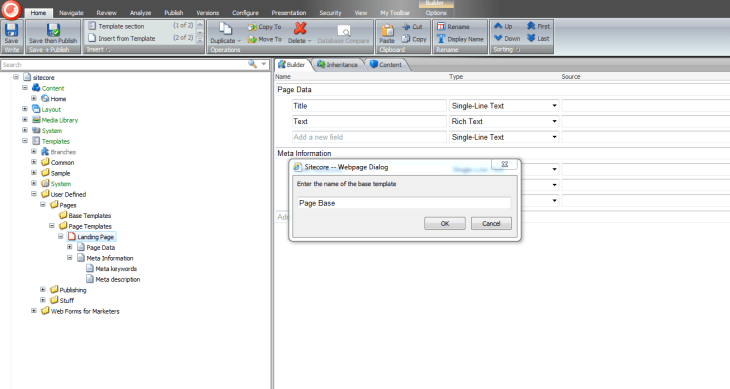Open search options dropdown arrow
Screen dimensions: 730x389
[x=264, y=64]
